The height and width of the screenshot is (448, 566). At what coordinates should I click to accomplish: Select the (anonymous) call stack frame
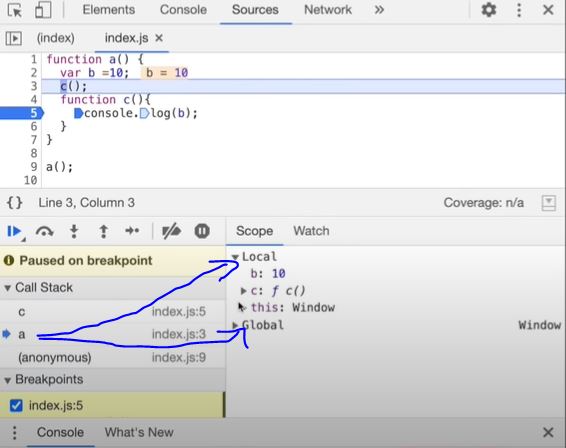(x=113, y=357)
